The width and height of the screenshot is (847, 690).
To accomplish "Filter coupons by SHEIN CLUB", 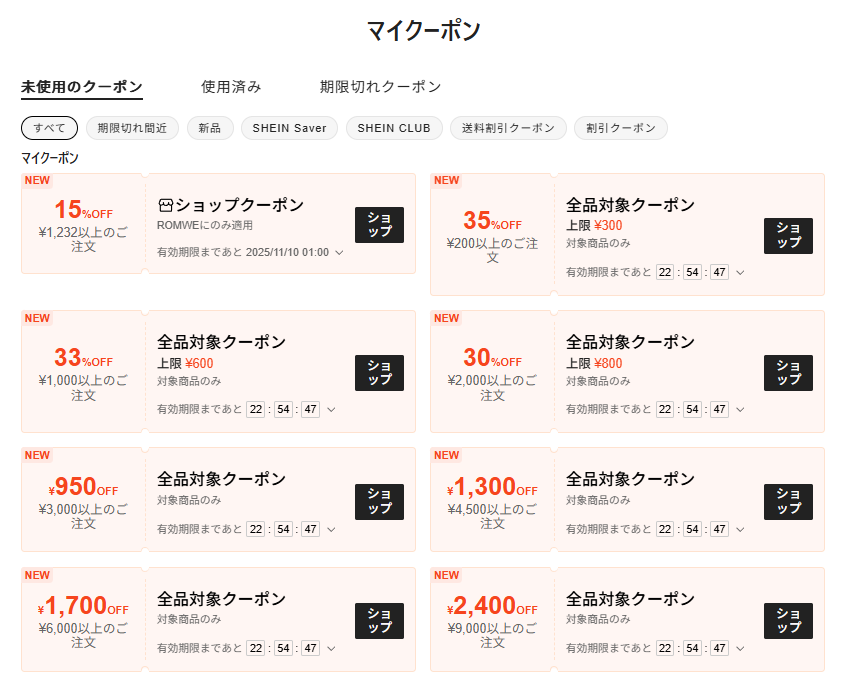I will (x=394, y=128).
